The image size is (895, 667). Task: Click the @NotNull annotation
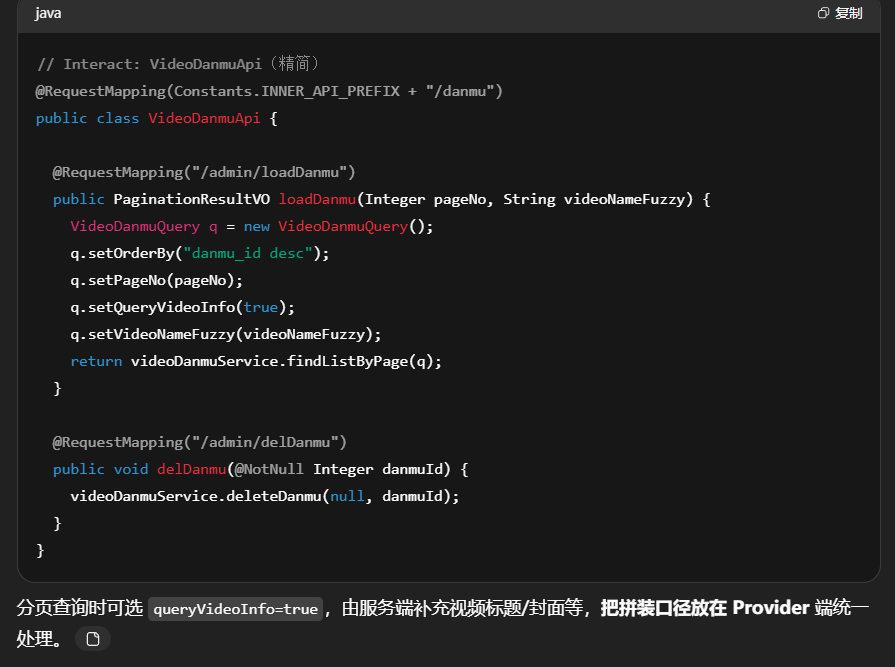(x=269, y=469)
